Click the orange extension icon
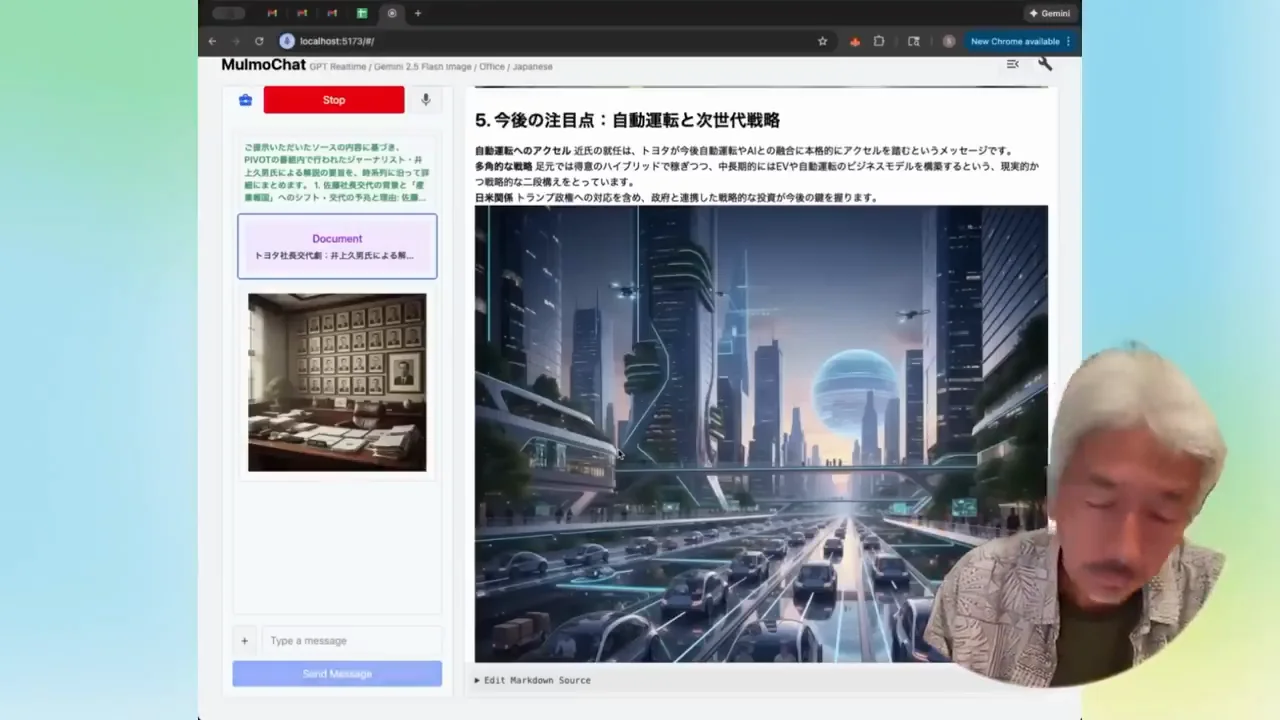This screenshot has width=1280, height=720. pyautogui.click(x=854, y=41)
